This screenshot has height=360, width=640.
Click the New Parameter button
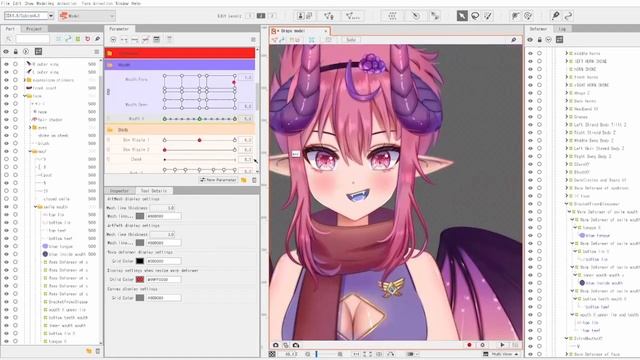point(218,180)
